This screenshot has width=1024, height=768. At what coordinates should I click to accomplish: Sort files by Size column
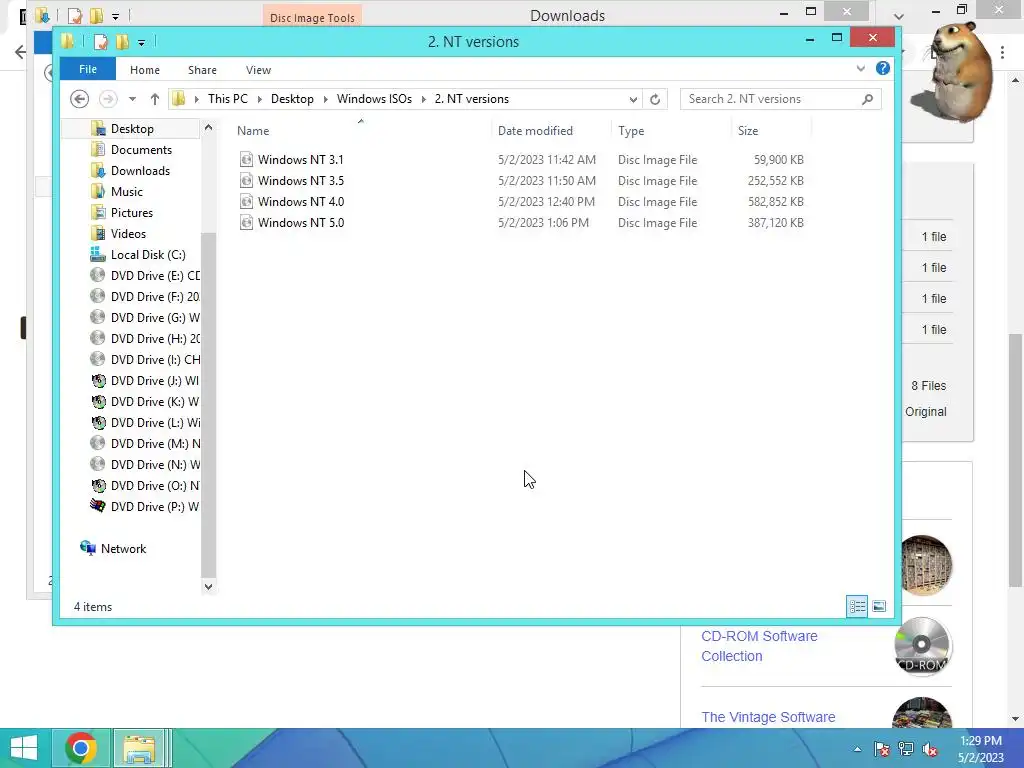click(x=748, y=131)
